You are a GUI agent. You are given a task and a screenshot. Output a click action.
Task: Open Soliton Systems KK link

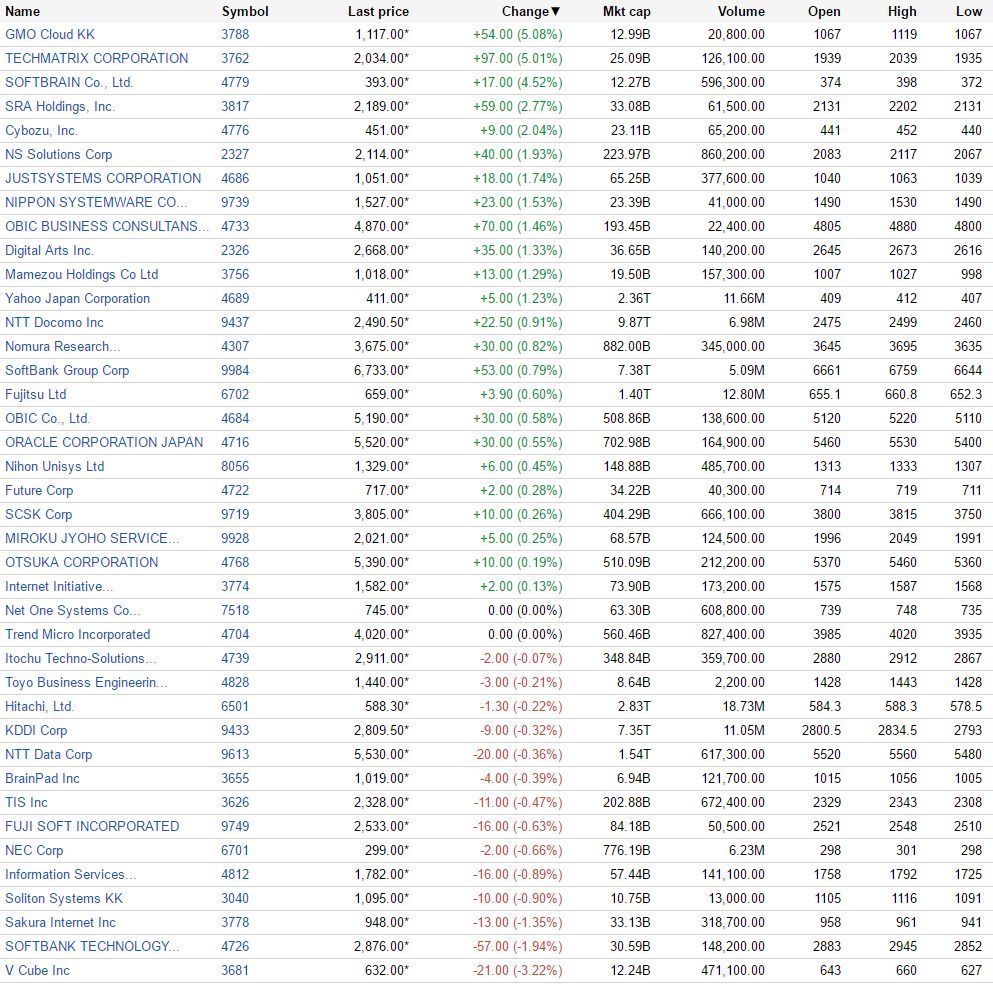[x=64, y=900]
